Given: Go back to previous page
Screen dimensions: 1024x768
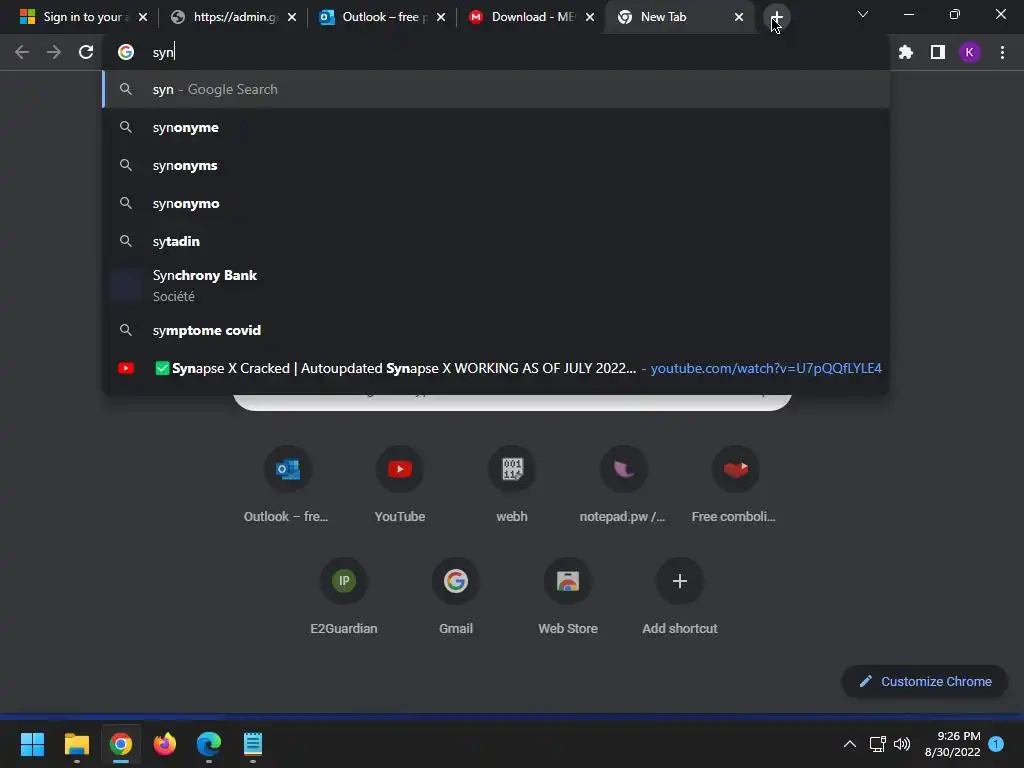Looking at the screenshot, I should (x=22, y=52).
